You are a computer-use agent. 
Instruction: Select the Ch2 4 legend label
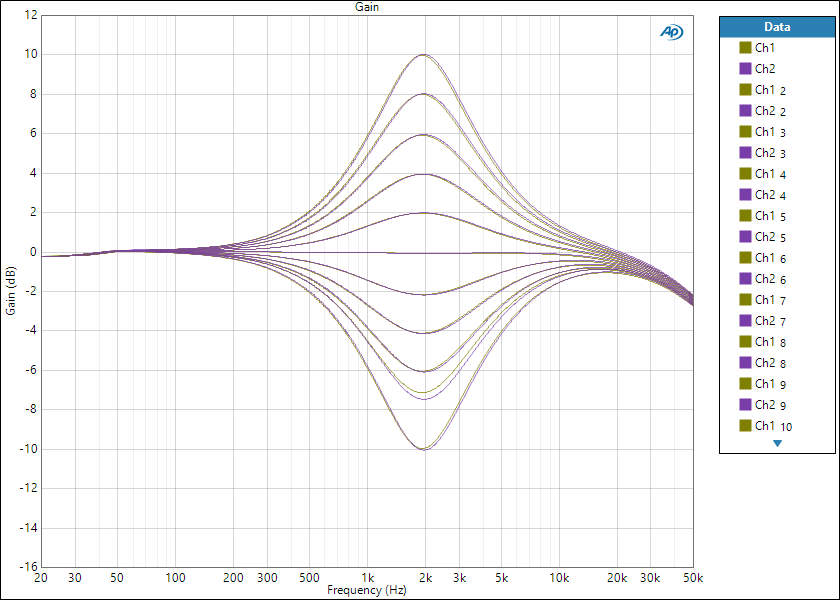pos(770,195)
